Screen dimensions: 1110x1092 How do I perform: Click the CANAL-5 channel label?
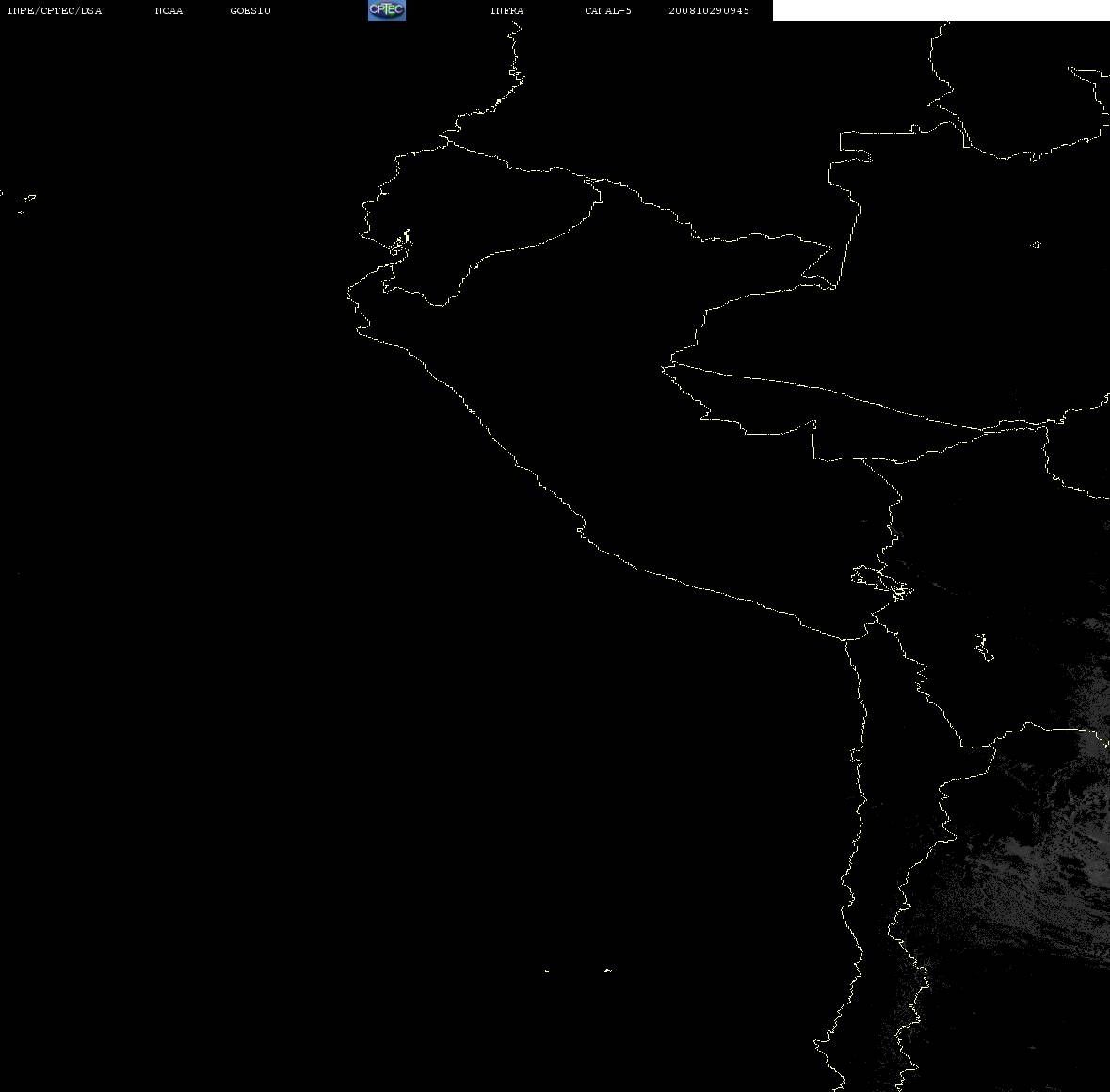click(x=608, y=10)
